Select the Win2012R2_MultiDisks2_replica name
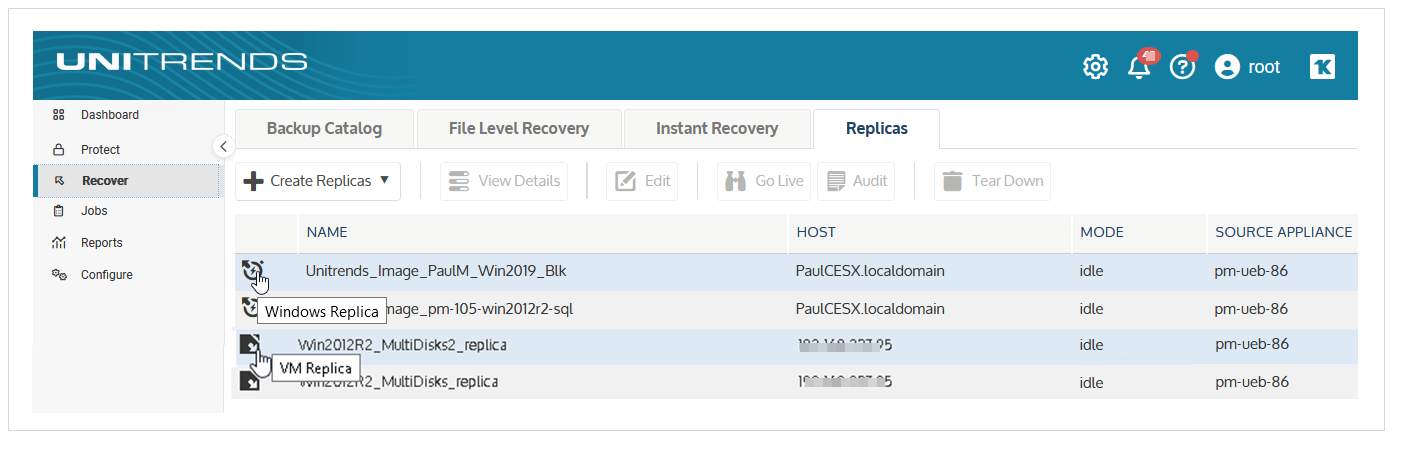 pyautogui.click(x=402, y=345)
